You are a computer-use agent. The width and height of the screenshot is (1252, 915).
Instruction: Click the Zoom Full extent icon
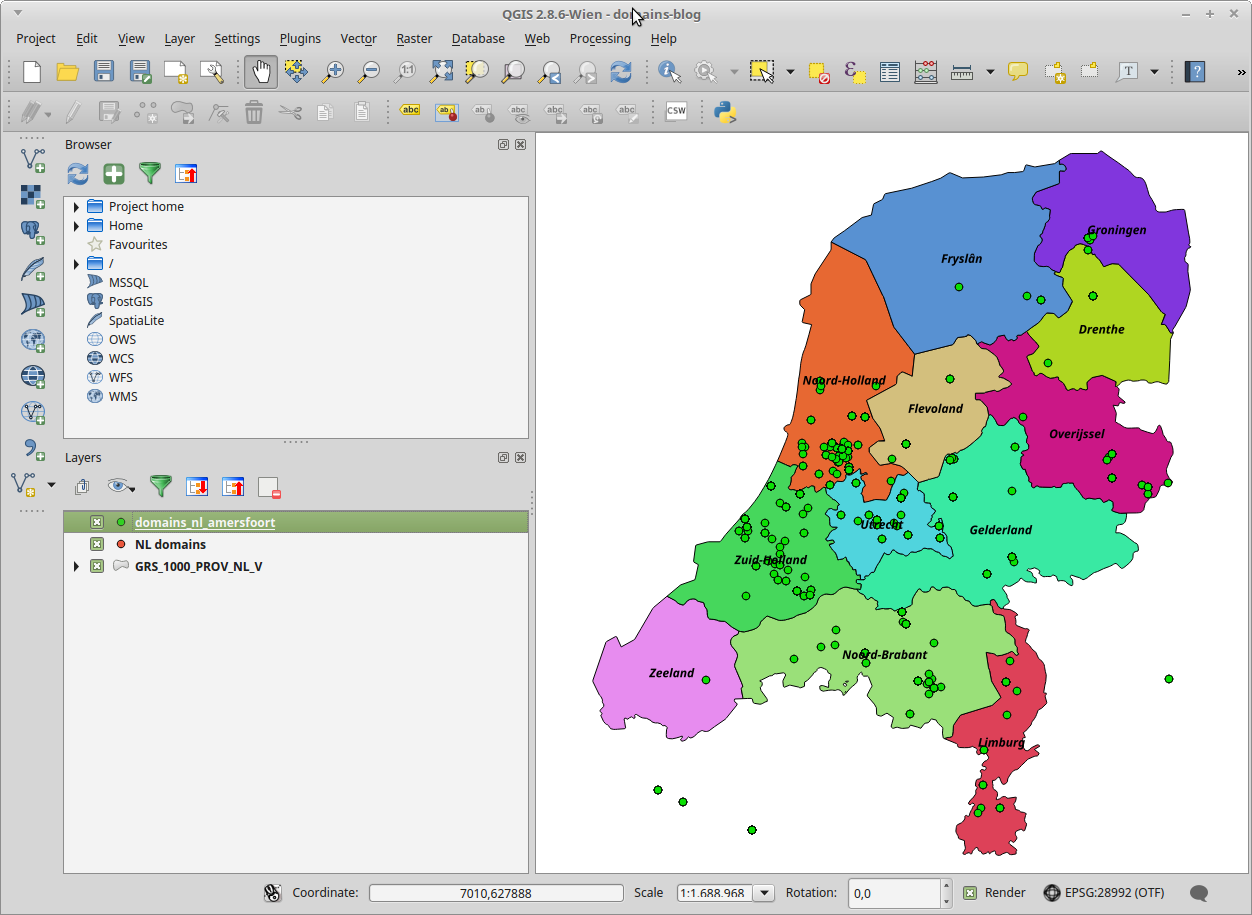tap(441, 72)
